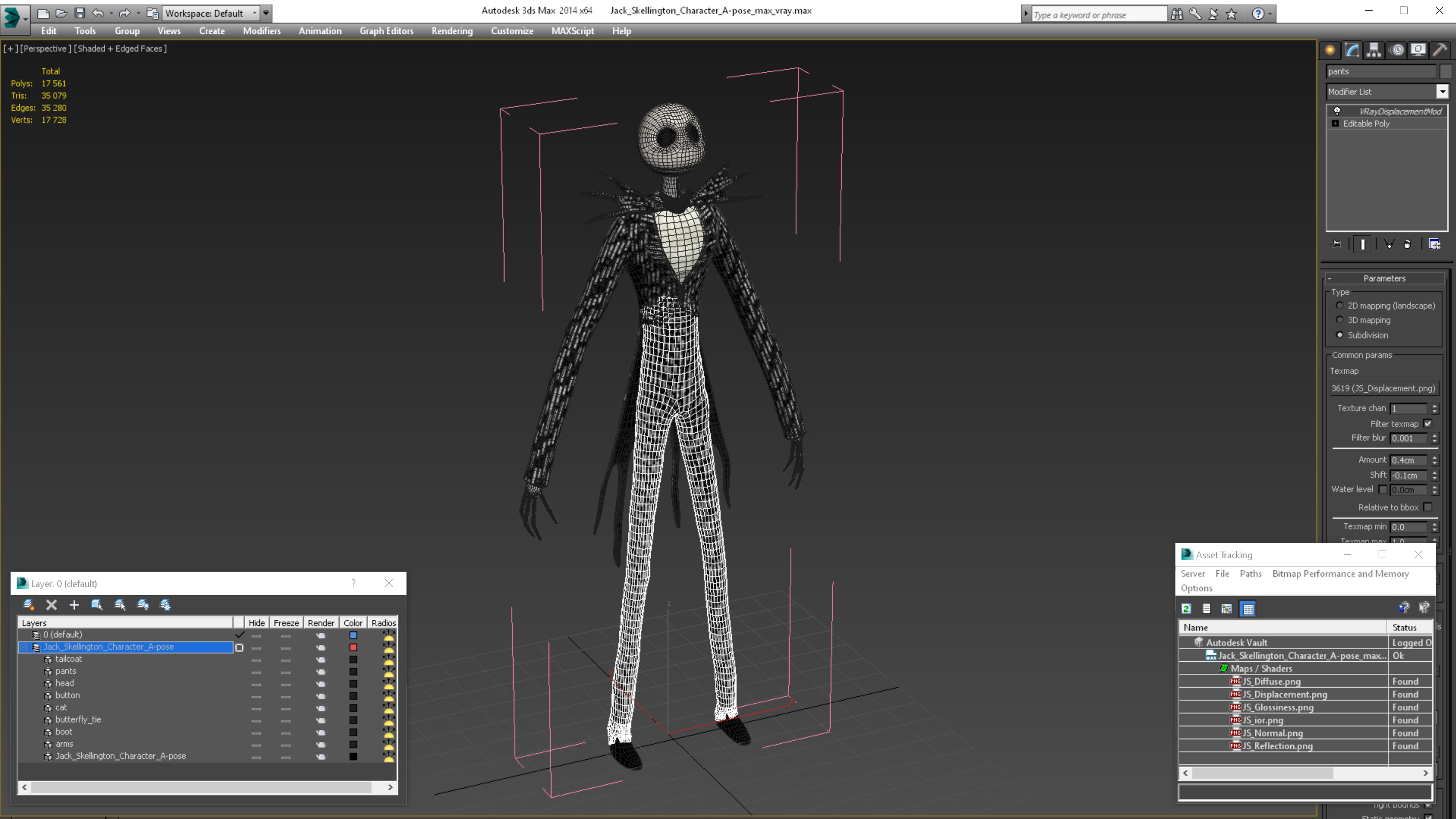Screen dimensions: 1456x819
Task: Expand Editable Poly plus sign
Action: 1335,123
